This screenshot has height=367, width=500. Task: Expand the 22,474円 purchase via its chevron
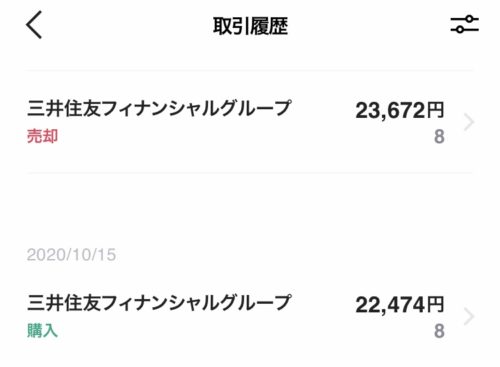click(x=469, y=317)
